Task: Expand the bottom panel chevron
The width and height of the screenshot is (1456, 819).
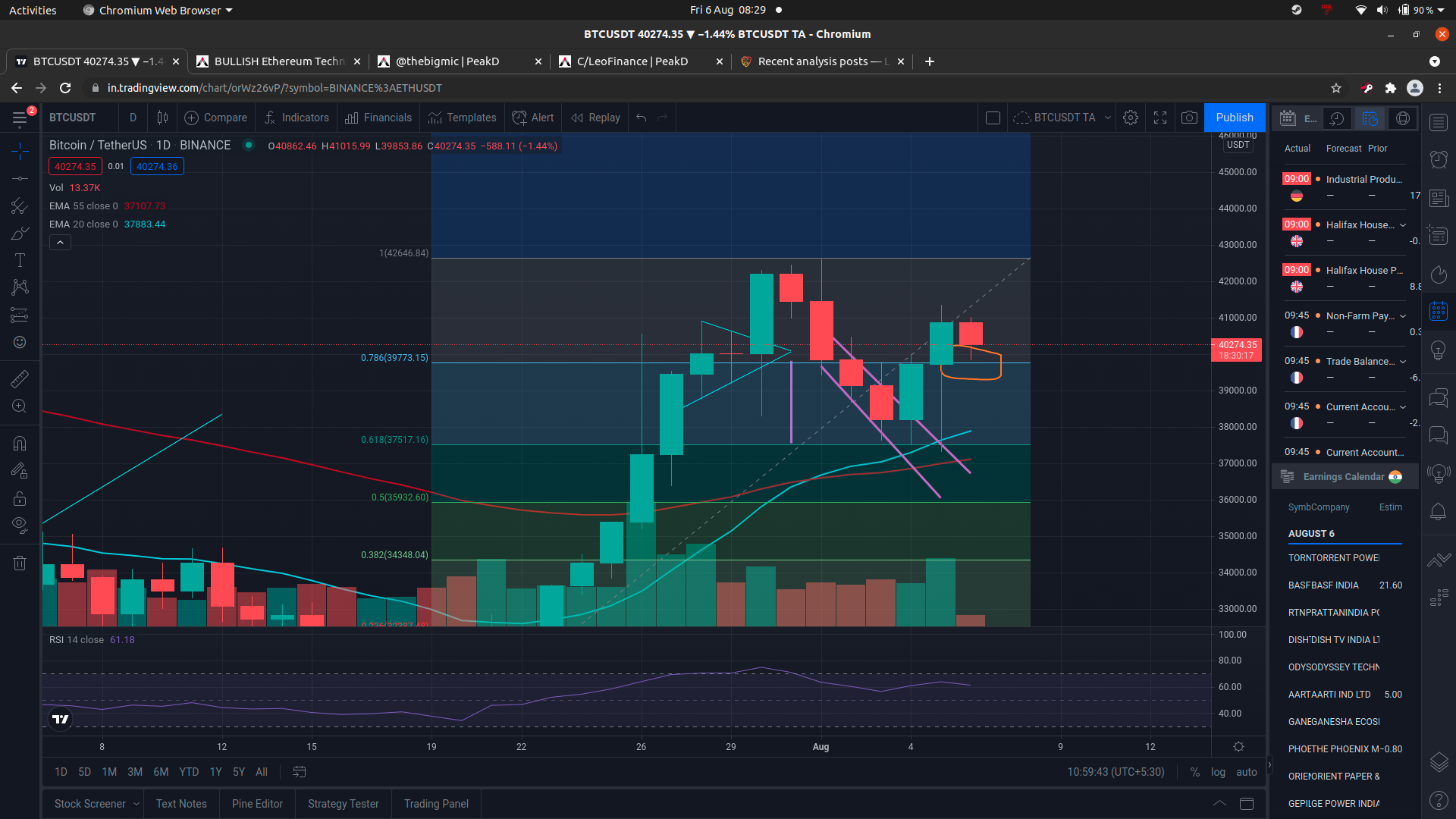Action: [x=1219, y=804]
